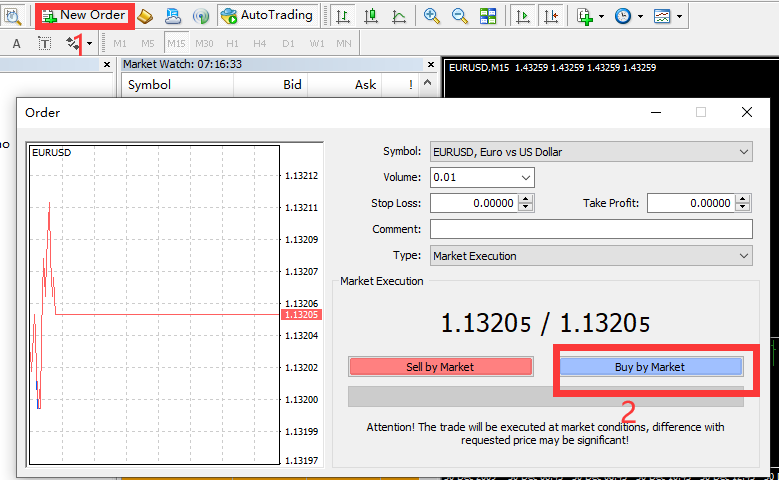The image size is (779, 480).
Task: Zoom in on the chart
Action: click(x=432, y=16)
